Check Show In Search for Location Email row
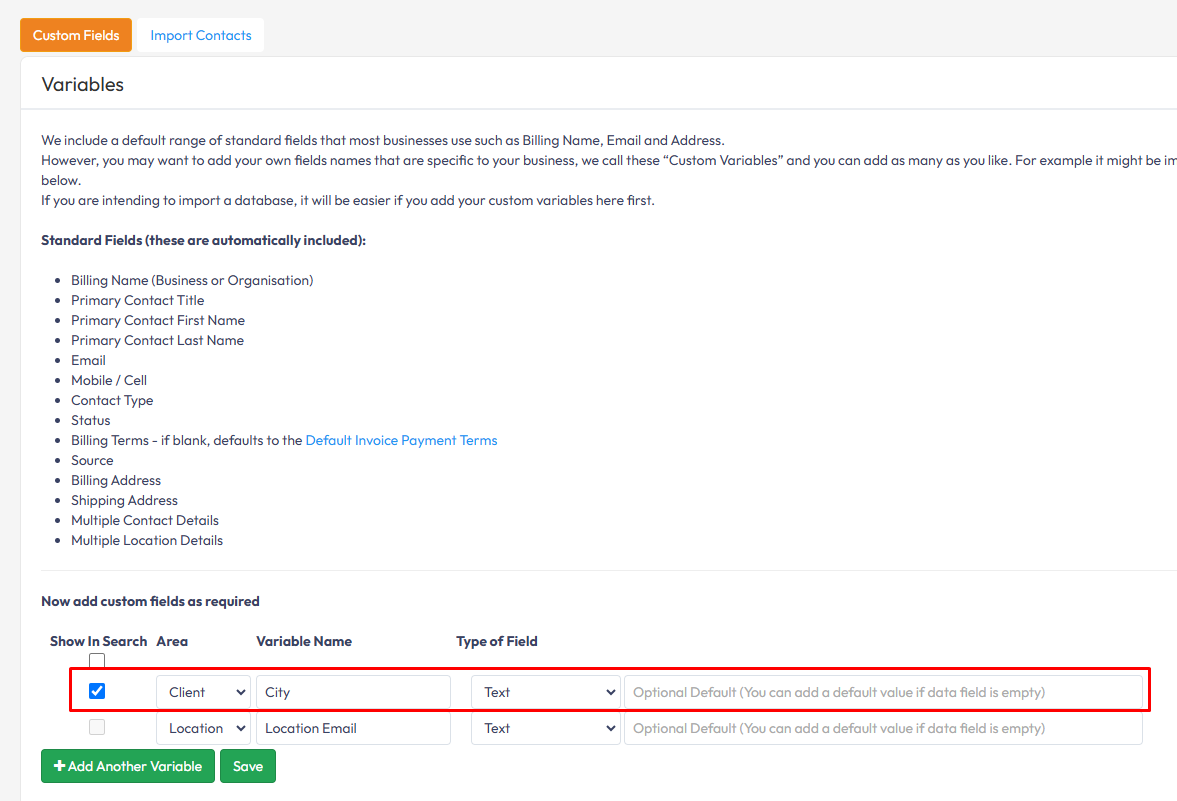The height and width of the screenshot is (801, 1177). coord(97,727)
